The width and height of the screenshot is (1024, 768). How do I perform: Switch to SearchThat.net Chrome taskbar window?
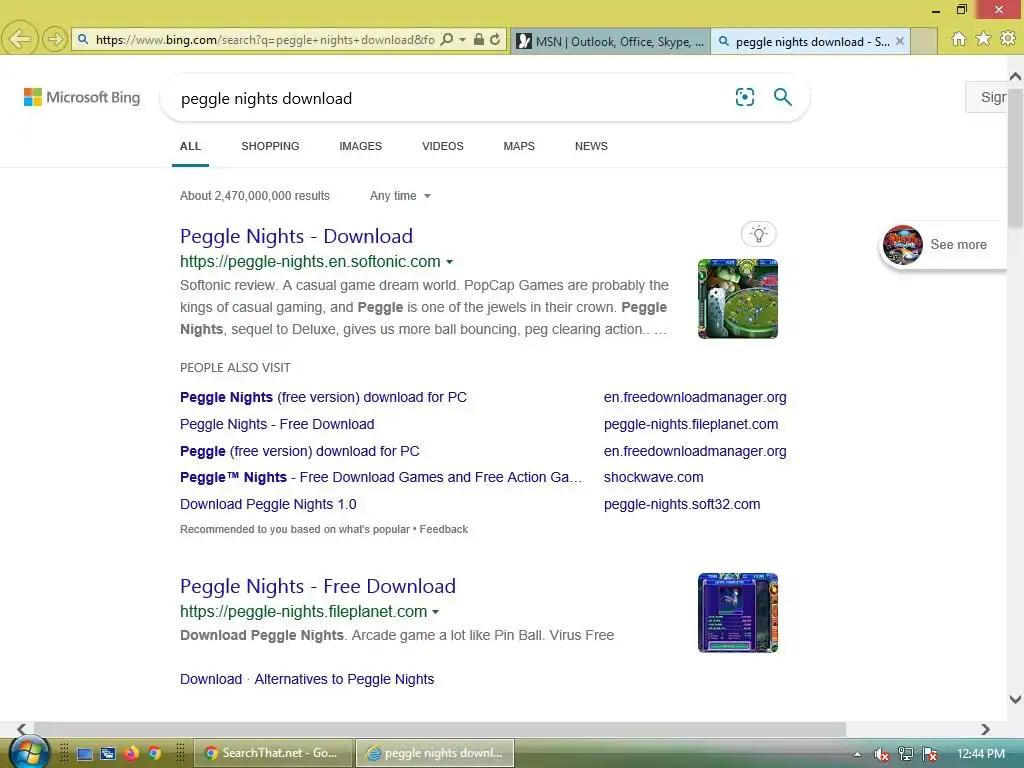click(x=273, y=753)
